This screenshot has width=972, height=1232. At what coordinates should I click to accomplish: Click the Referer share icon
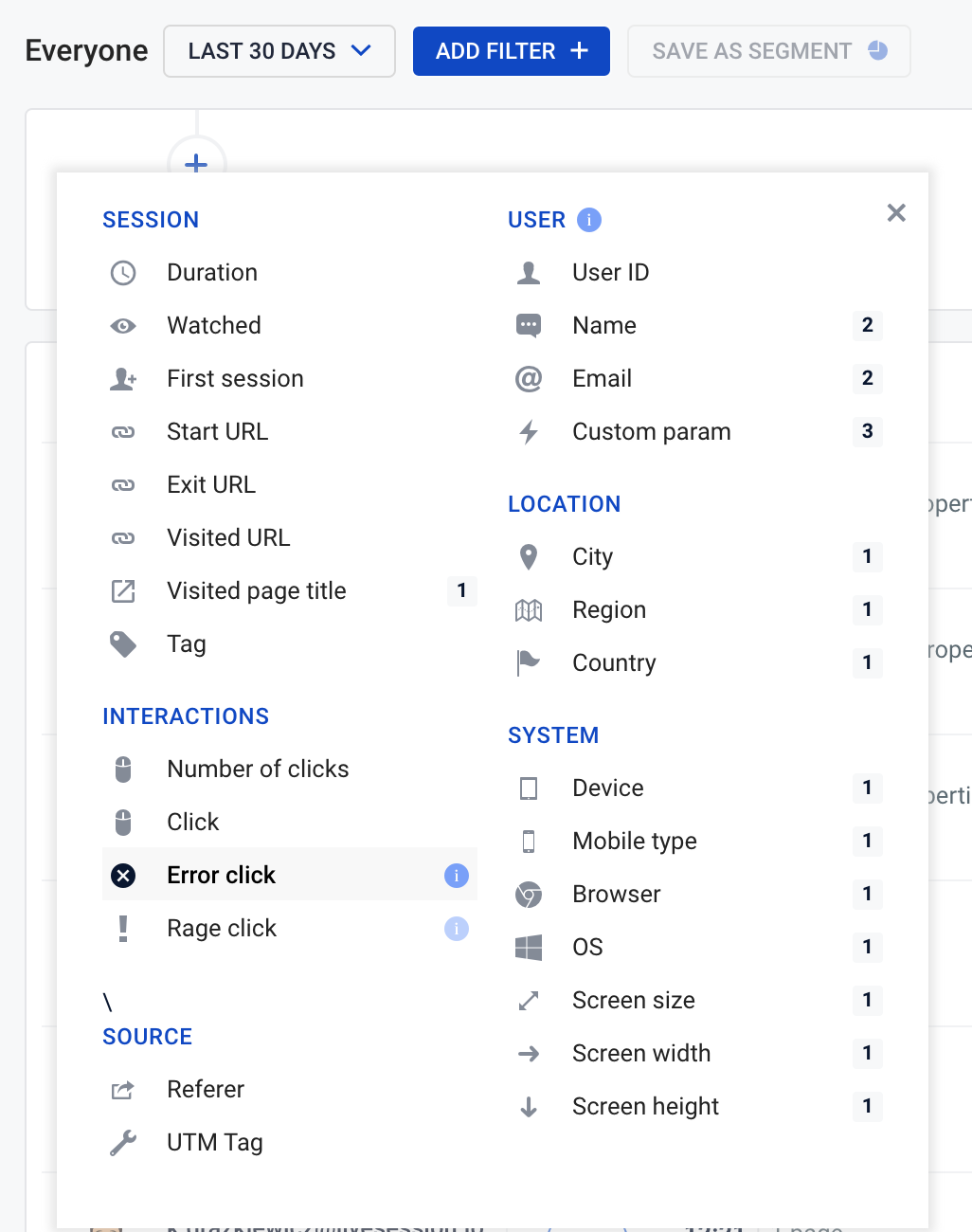tap(122, 1089)
